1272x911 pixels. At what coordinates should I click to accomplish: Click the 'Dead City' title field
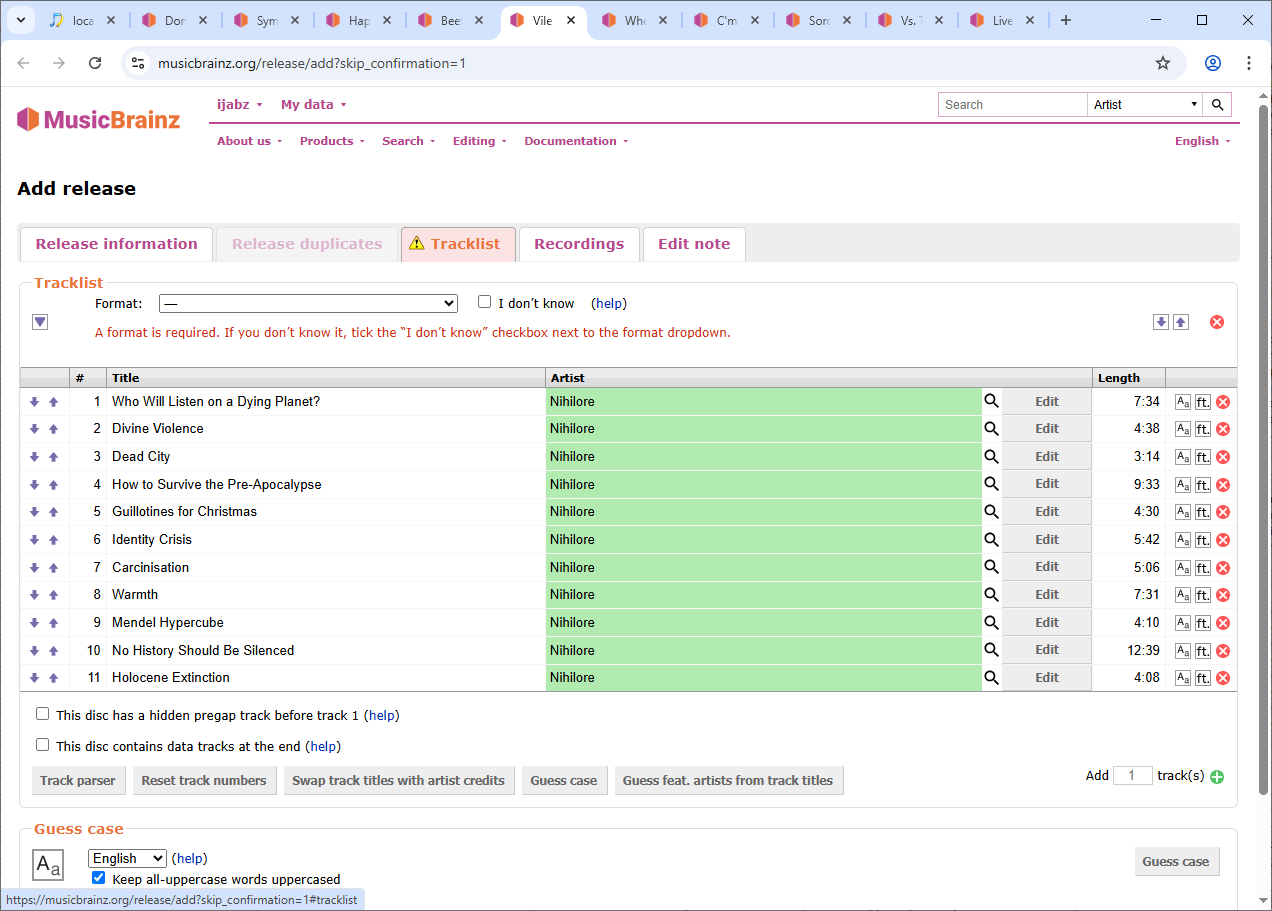point(327,457)
